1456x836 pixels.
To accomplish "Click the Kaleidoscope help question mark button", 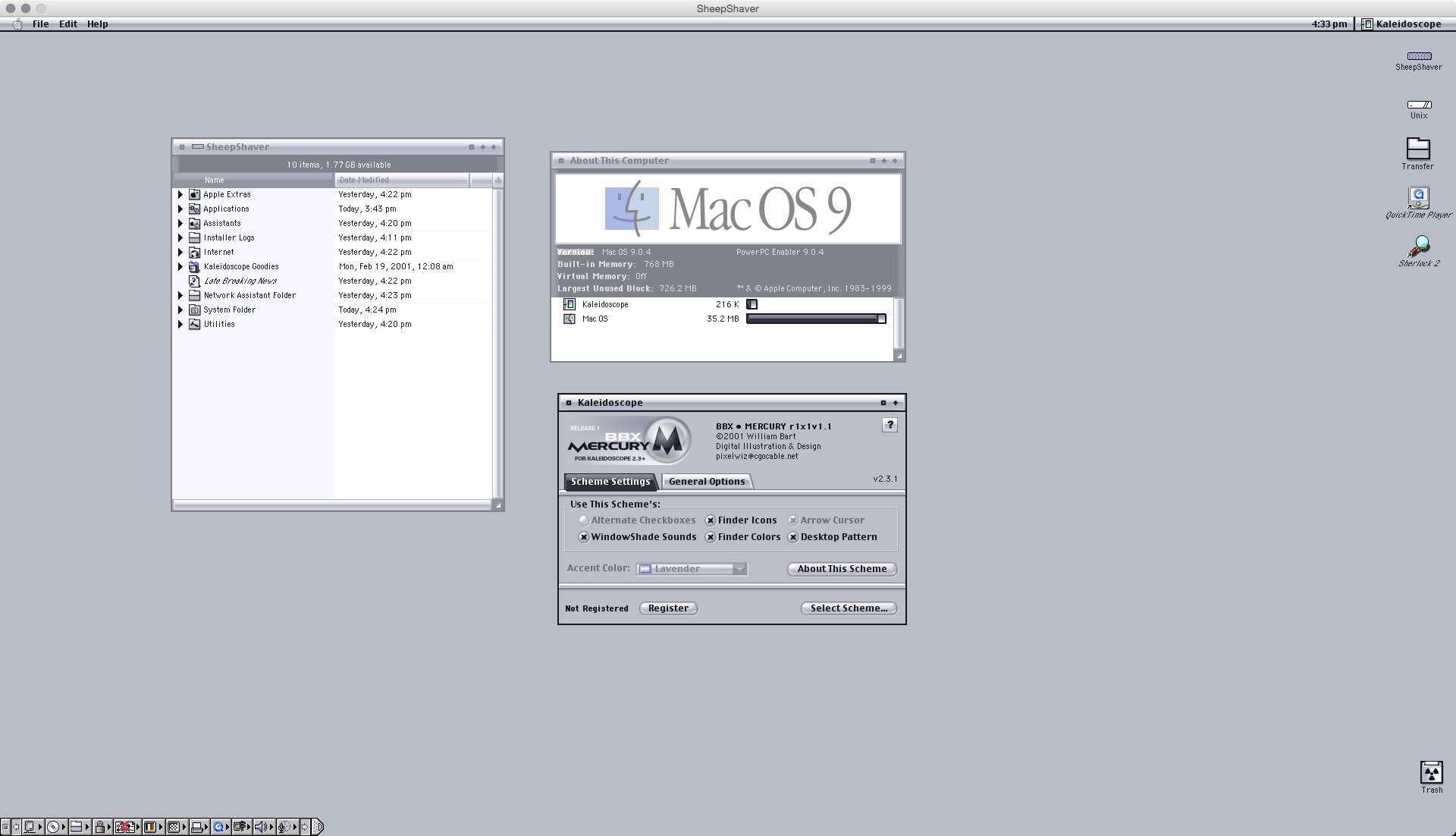I will pyautogui.click(x=890, y=425).
